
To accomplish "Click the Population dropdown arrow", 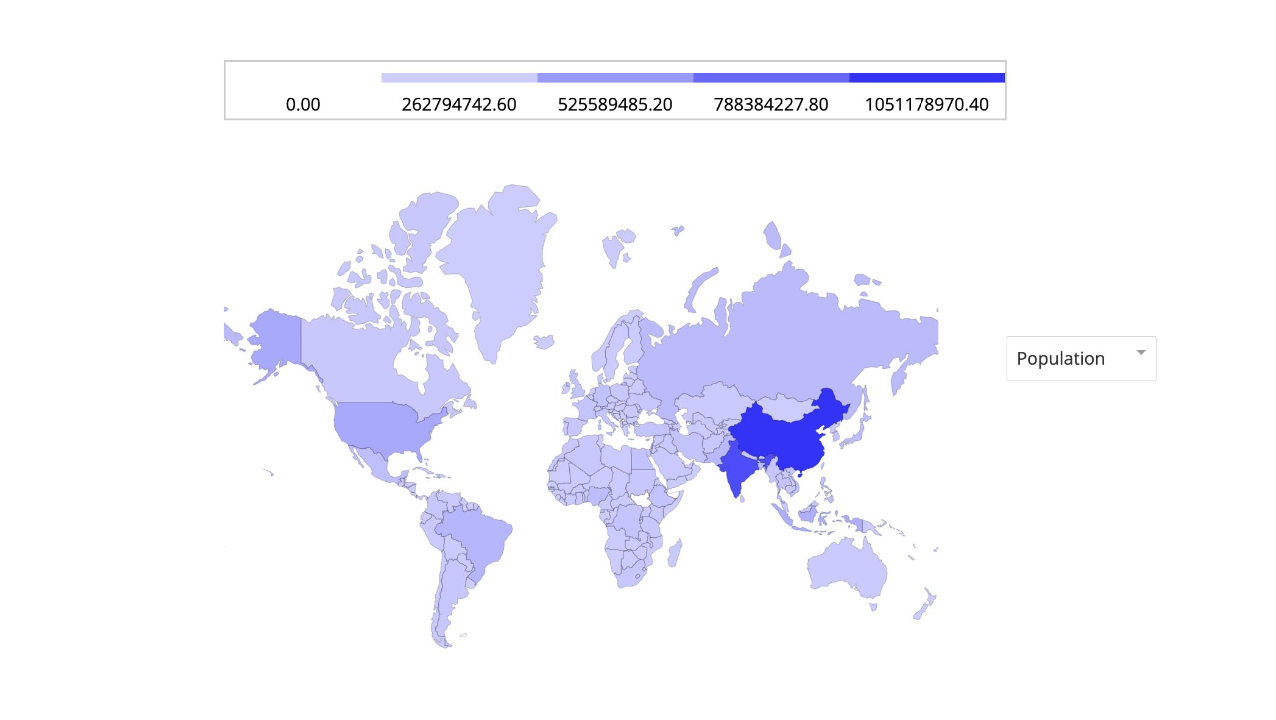I will point(1141,353).
